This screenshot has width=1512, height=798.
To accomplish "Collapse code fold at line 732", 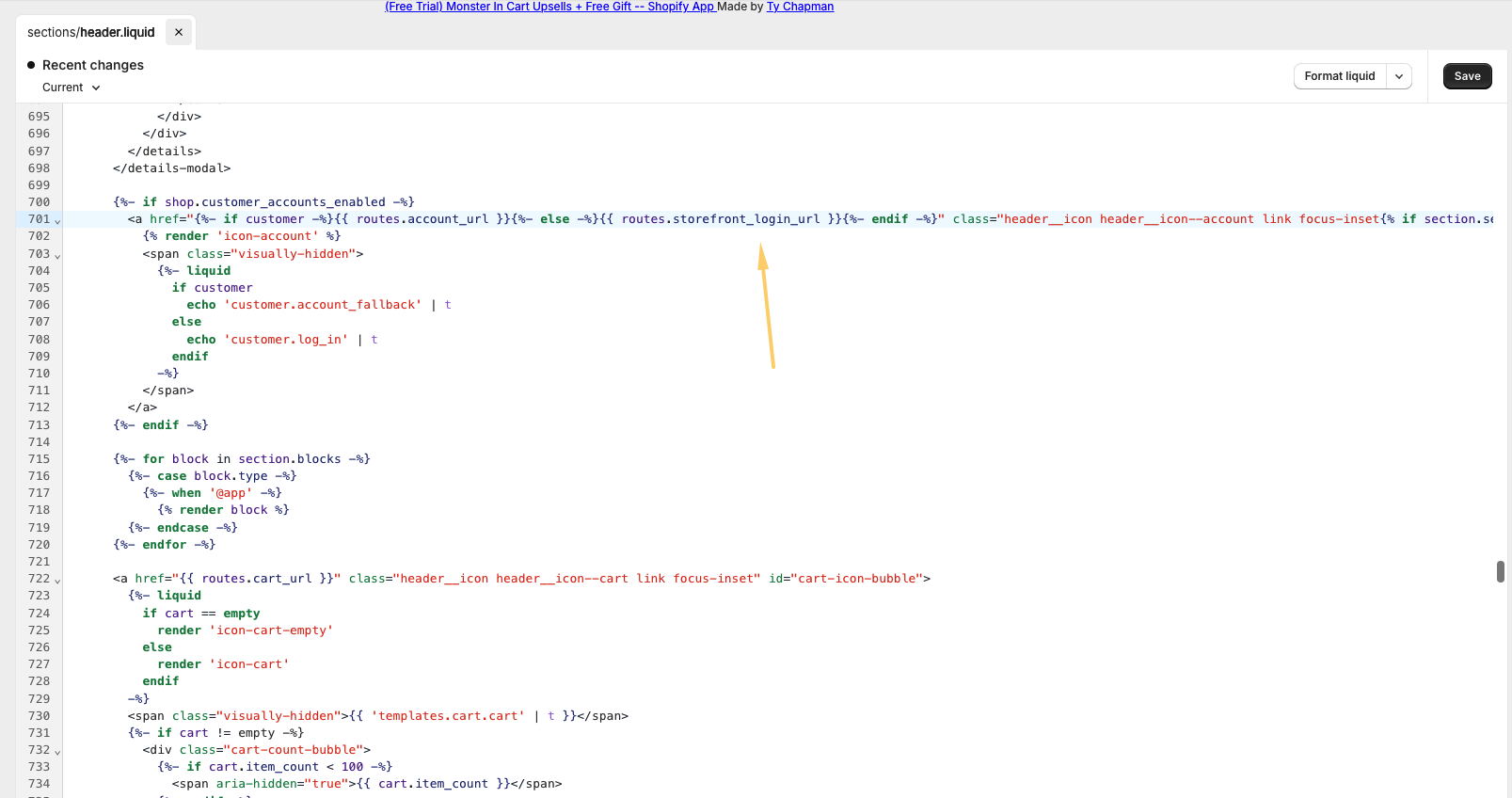I will [x=57, y=752].
